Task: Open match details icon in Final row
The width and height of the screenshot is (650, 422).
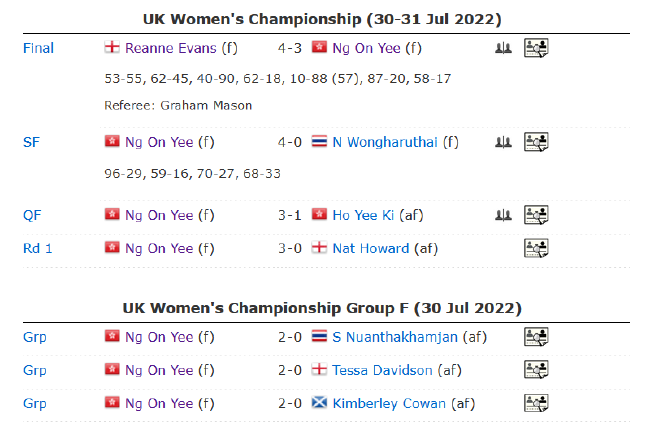Action: [x=536, y=48]
